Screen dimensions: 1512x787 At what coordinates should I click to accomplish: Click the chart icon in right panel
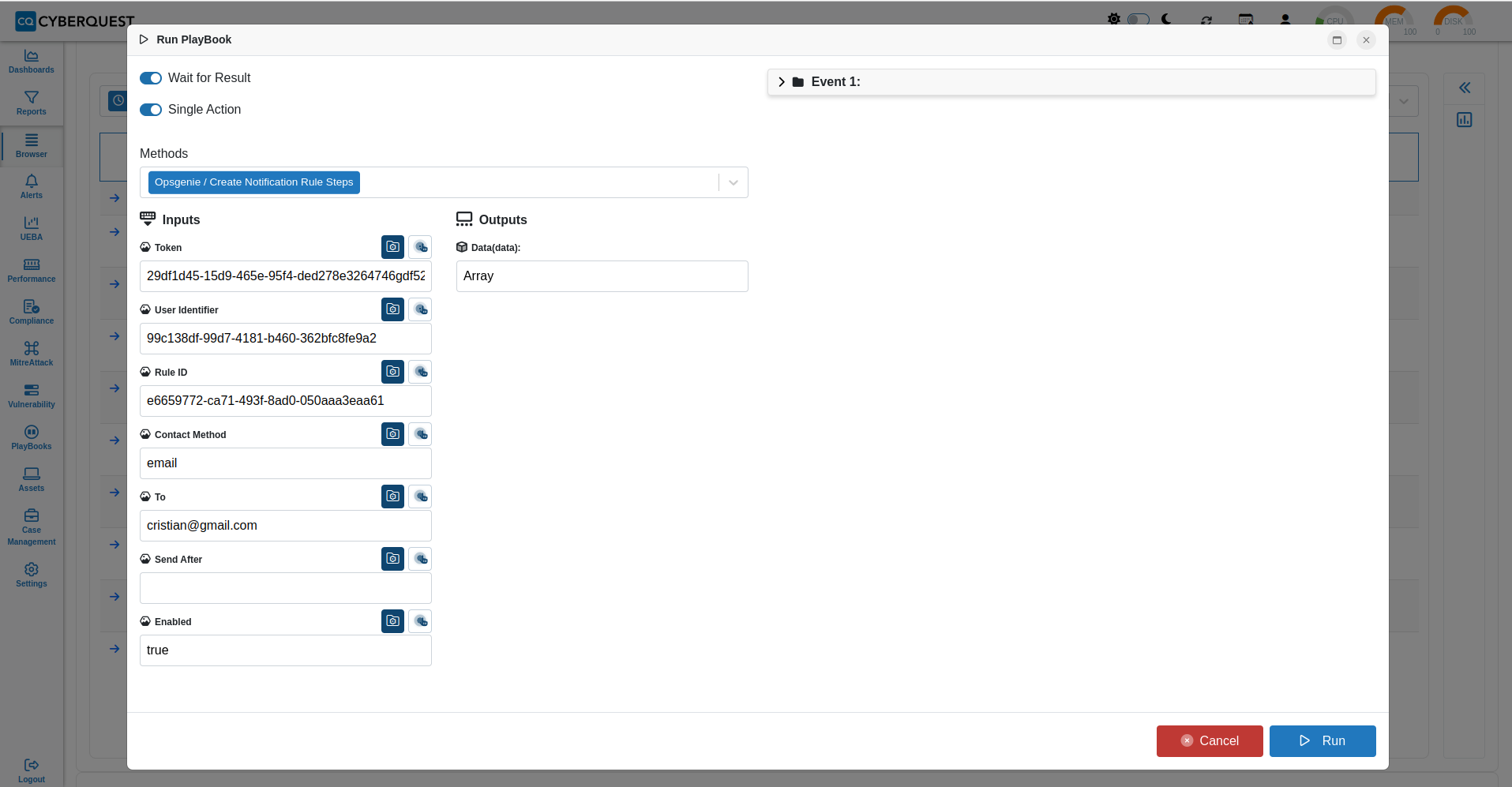1465,120
